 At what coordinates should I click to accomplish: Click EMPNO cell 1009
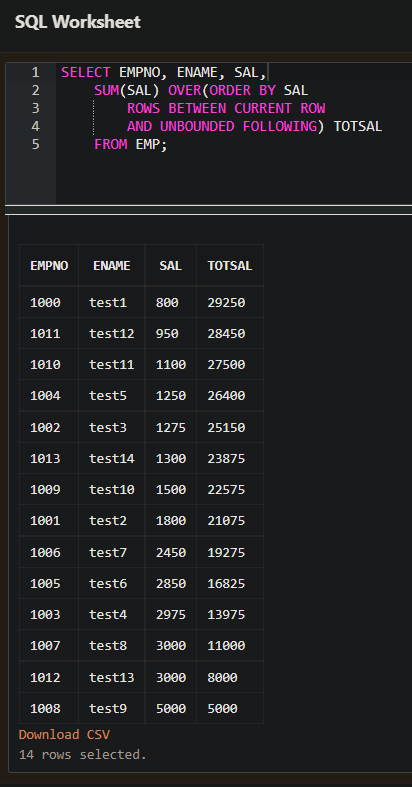[49, 489]
